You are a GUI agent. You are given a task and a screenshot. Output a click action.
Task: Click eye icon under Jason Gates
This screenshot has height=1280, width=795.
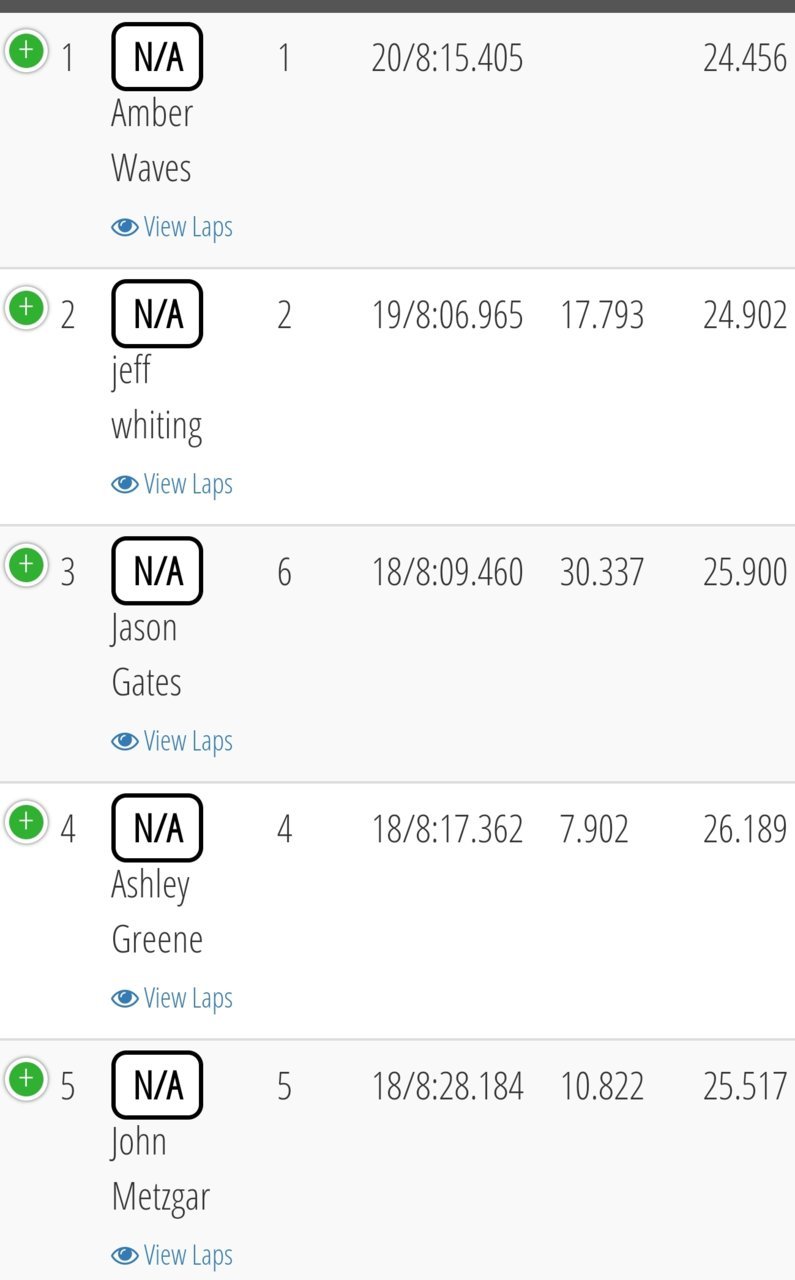[124, 742]
